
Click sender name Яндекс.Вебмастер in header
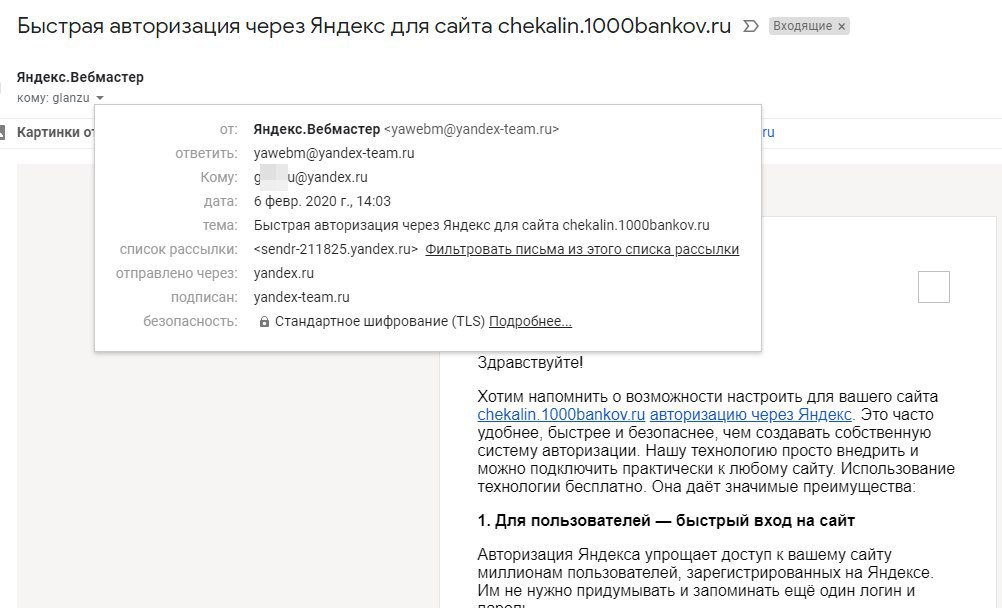[80, 77]
